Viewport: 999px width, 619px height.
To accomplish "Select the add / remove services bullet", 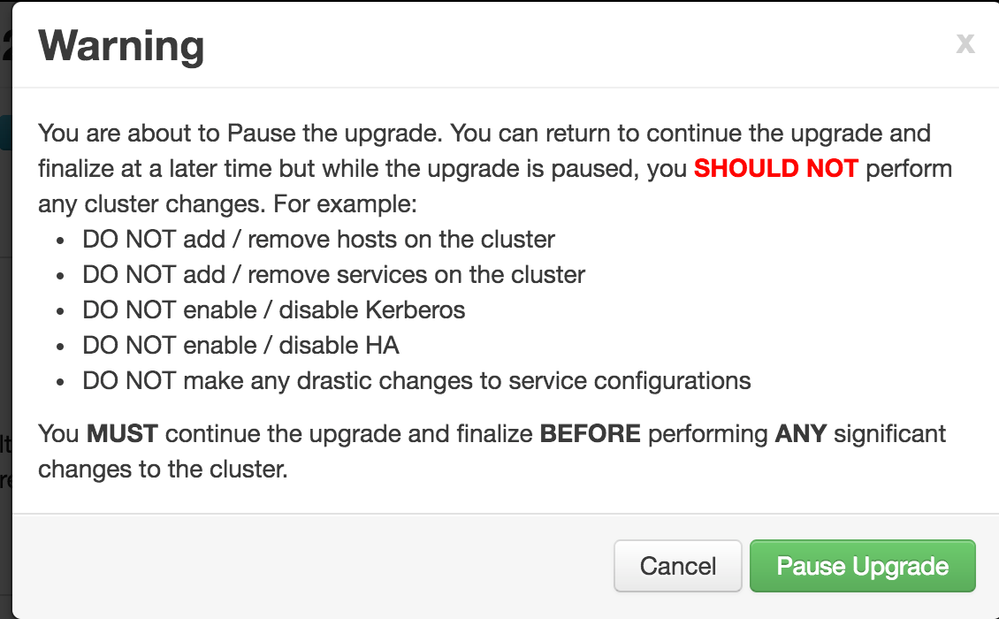I will pyautogui.click(x=333, y=274).
